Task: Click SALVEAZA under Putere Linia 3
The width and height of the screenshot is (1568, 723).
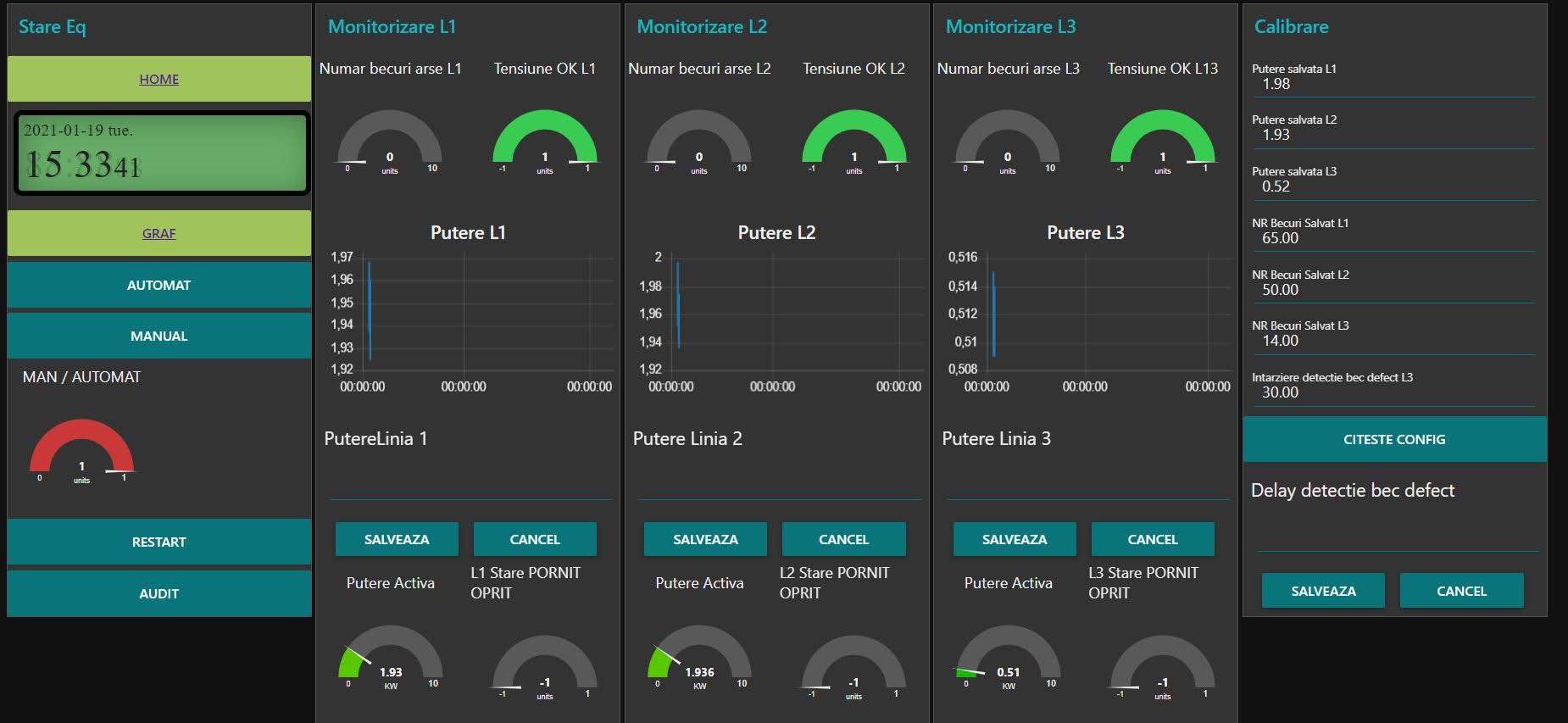Action: pos(1014,540)
